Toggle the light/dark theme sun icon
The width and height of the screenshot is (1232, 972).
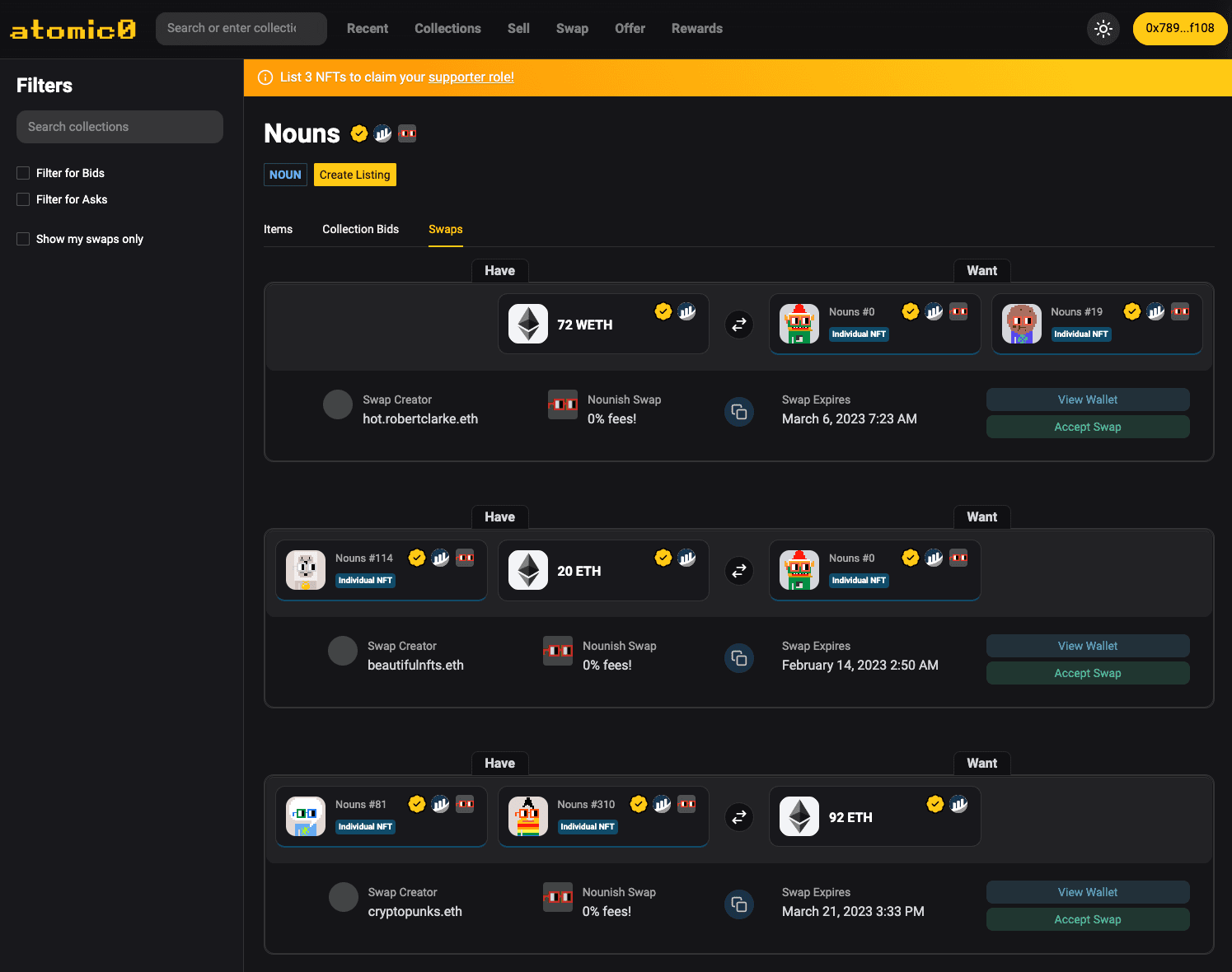point(1103,29)
